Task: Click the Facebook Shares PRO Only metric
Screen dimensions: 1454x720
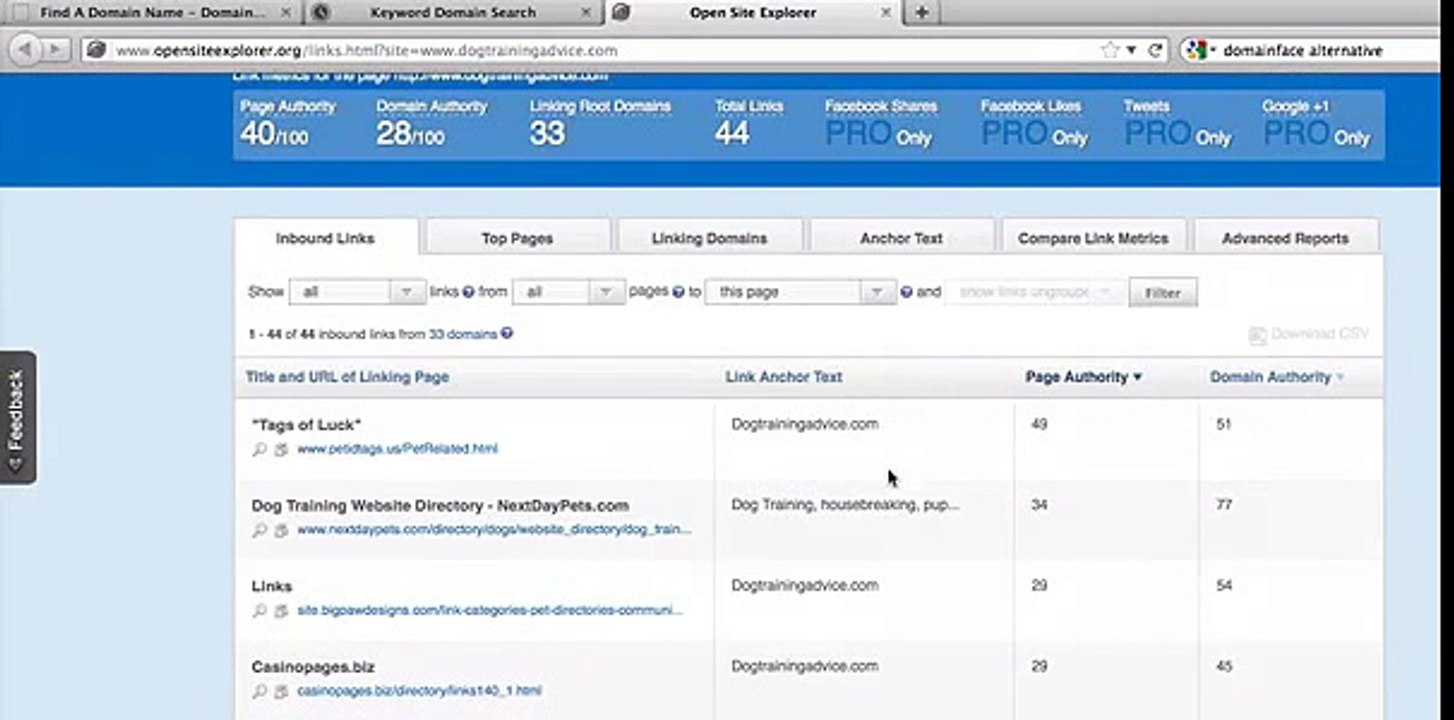Action: tap(881, 124)
